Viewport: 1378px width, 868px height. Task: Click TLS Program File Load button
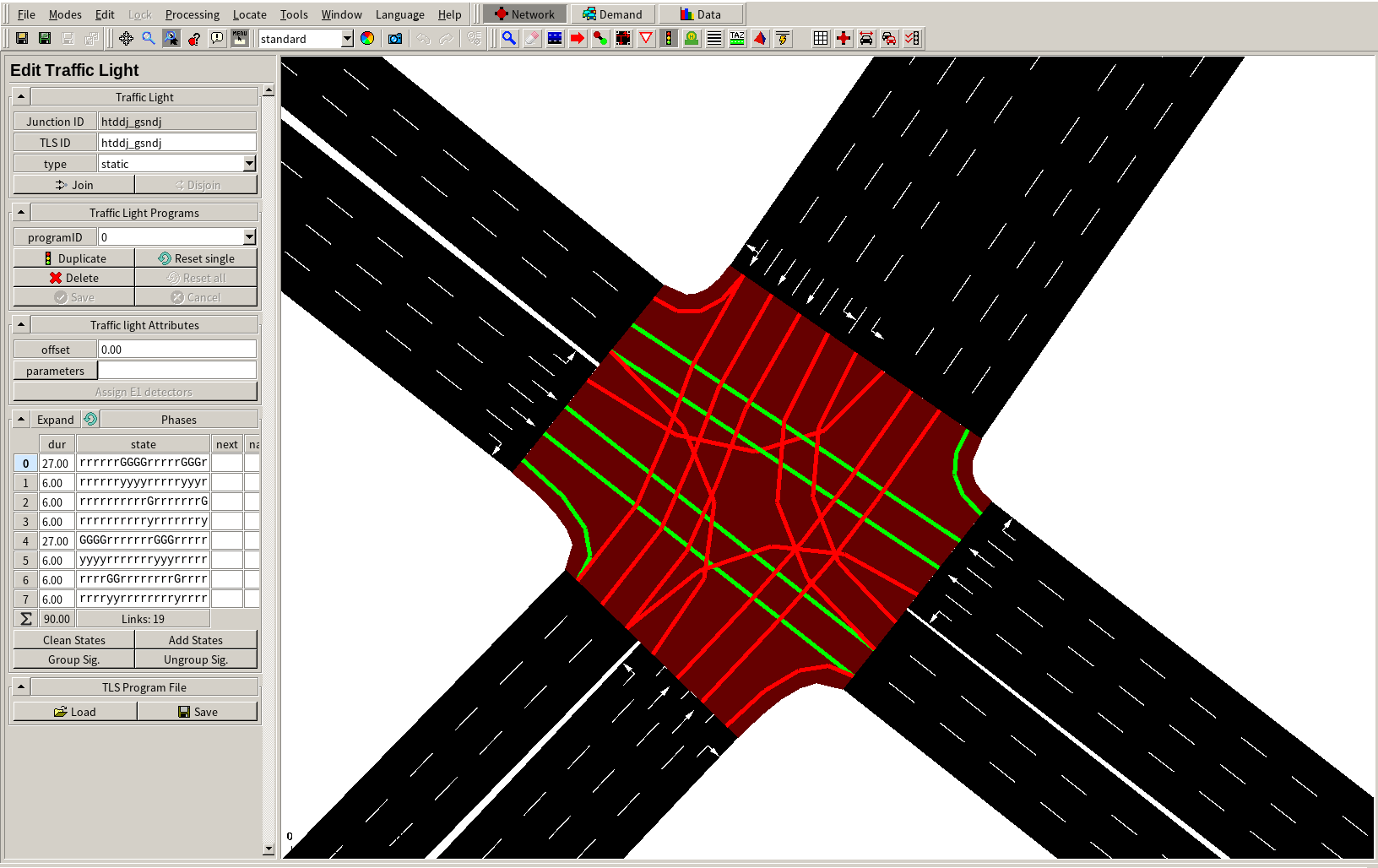pyautogui.click(x=75, y=712)
